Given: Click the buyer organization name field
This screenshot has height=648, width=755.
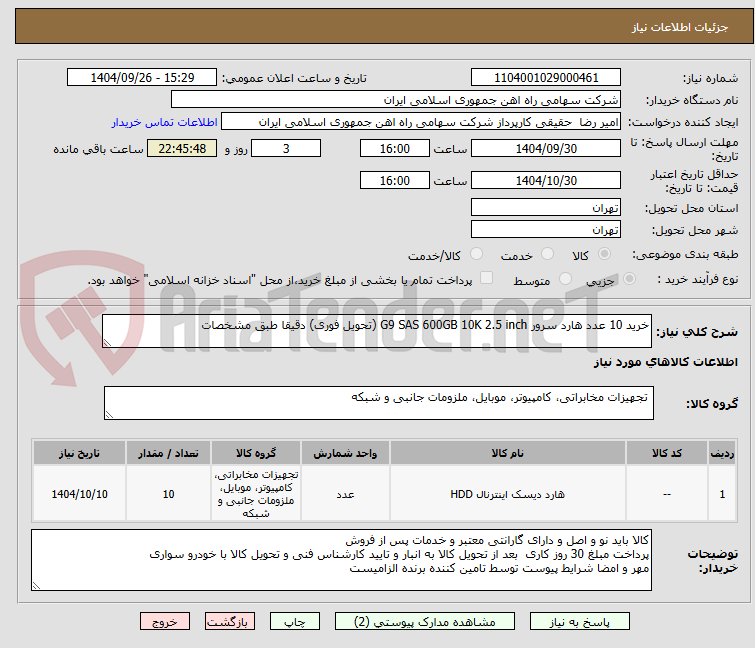Looking at the screenshot, I should click(x=396, y=100).
